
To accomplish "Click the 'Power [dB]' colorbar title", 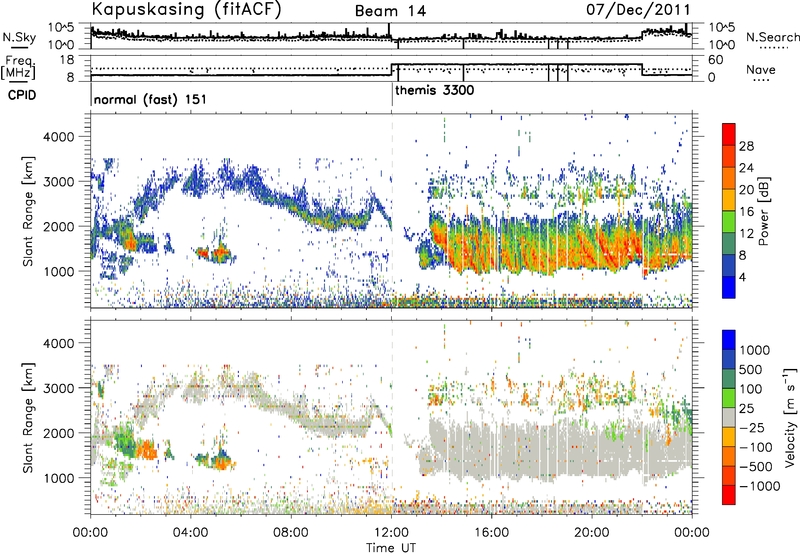I will click(x=763, y=211).
